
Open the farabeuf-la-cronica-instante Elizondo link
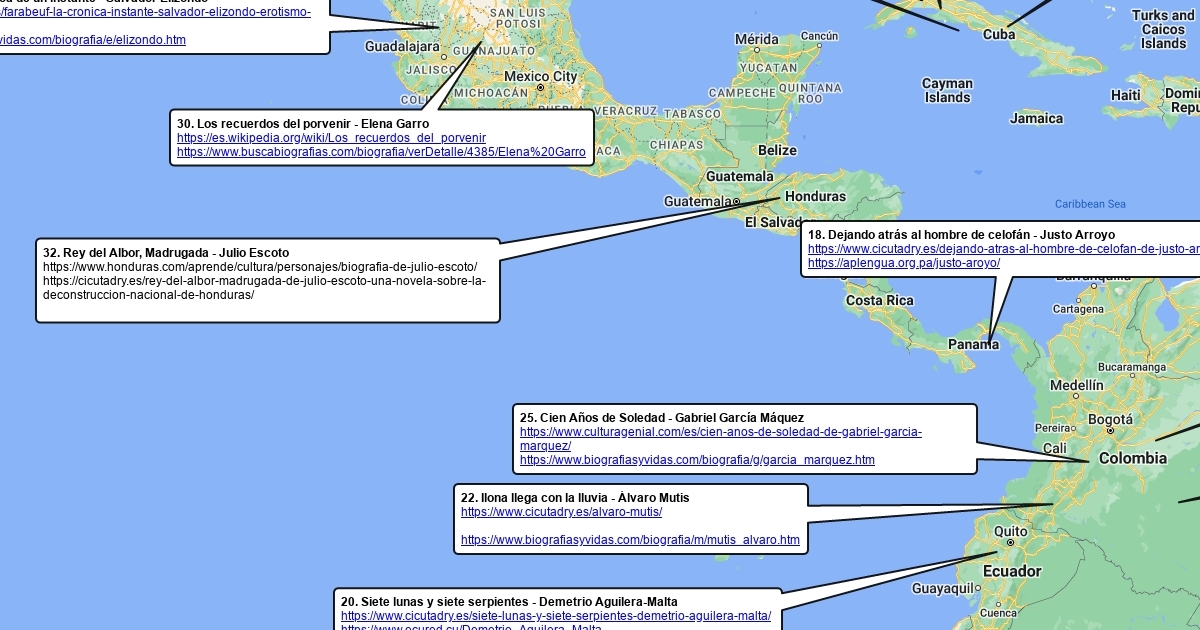(x=155, y=12)
